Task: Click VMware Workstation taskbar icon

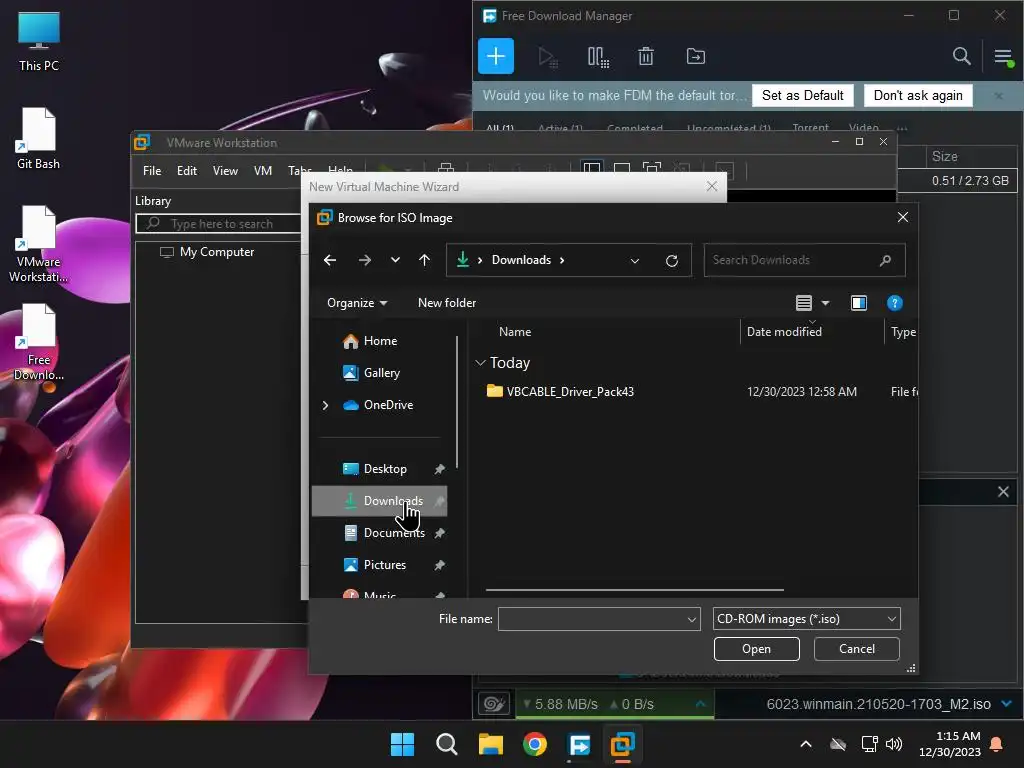Action: point(623,744)
